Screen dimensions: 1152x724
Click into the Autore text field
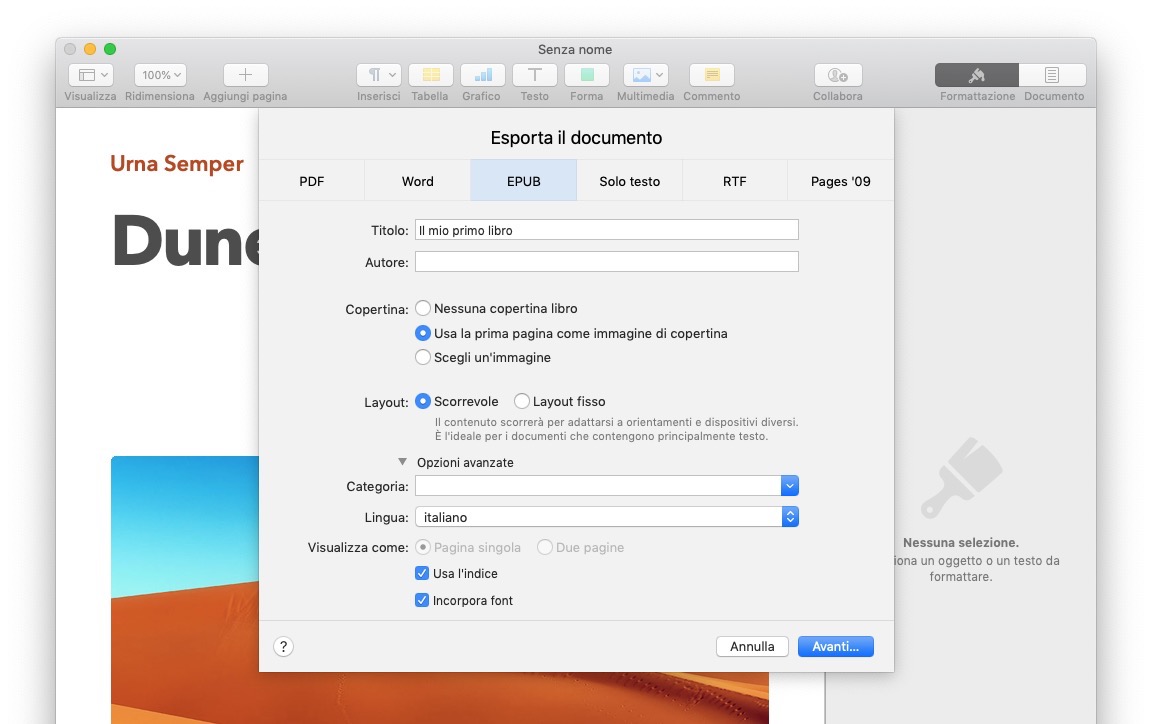coord(606,263)
